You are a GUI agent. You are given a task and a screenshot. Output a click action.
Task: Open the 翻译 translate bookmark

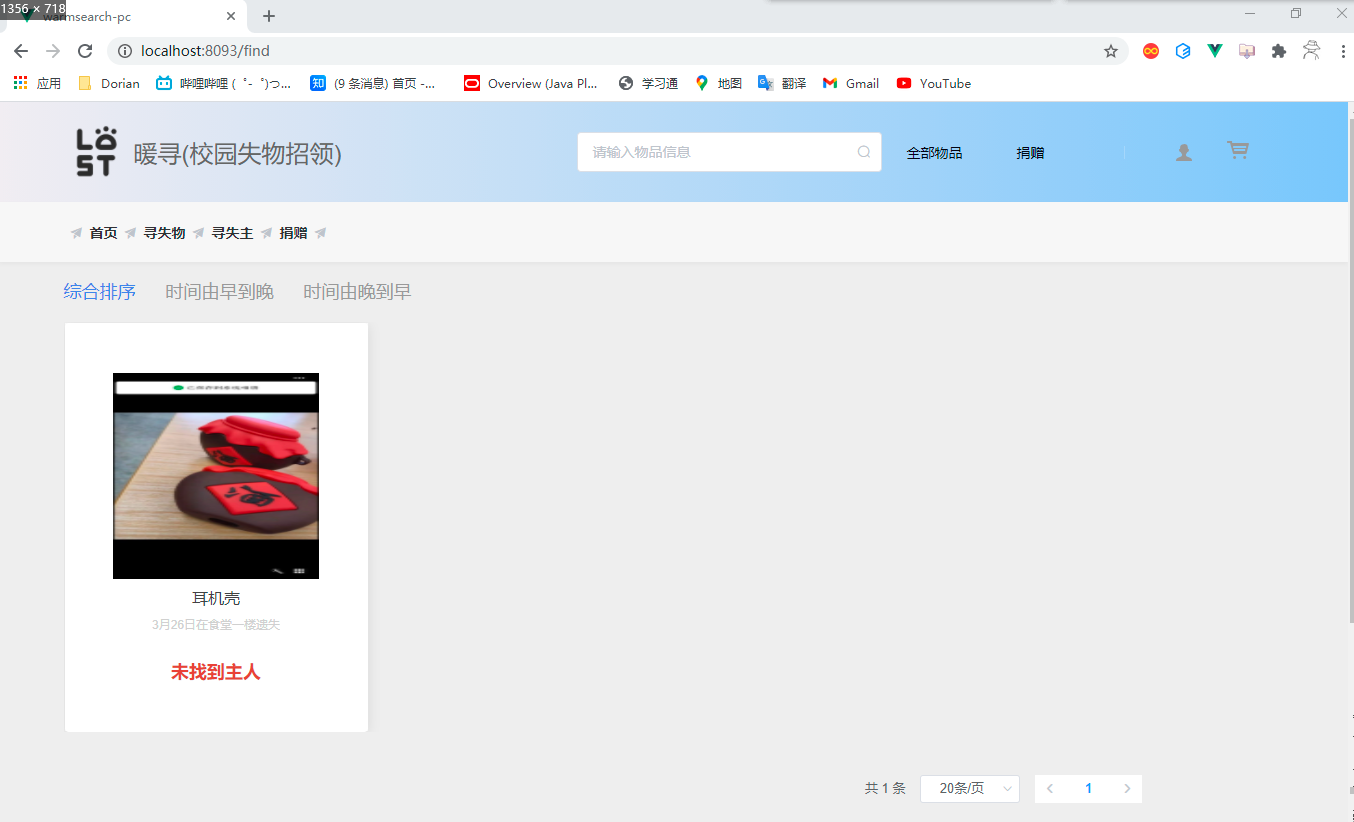click(x=782, y=83)
